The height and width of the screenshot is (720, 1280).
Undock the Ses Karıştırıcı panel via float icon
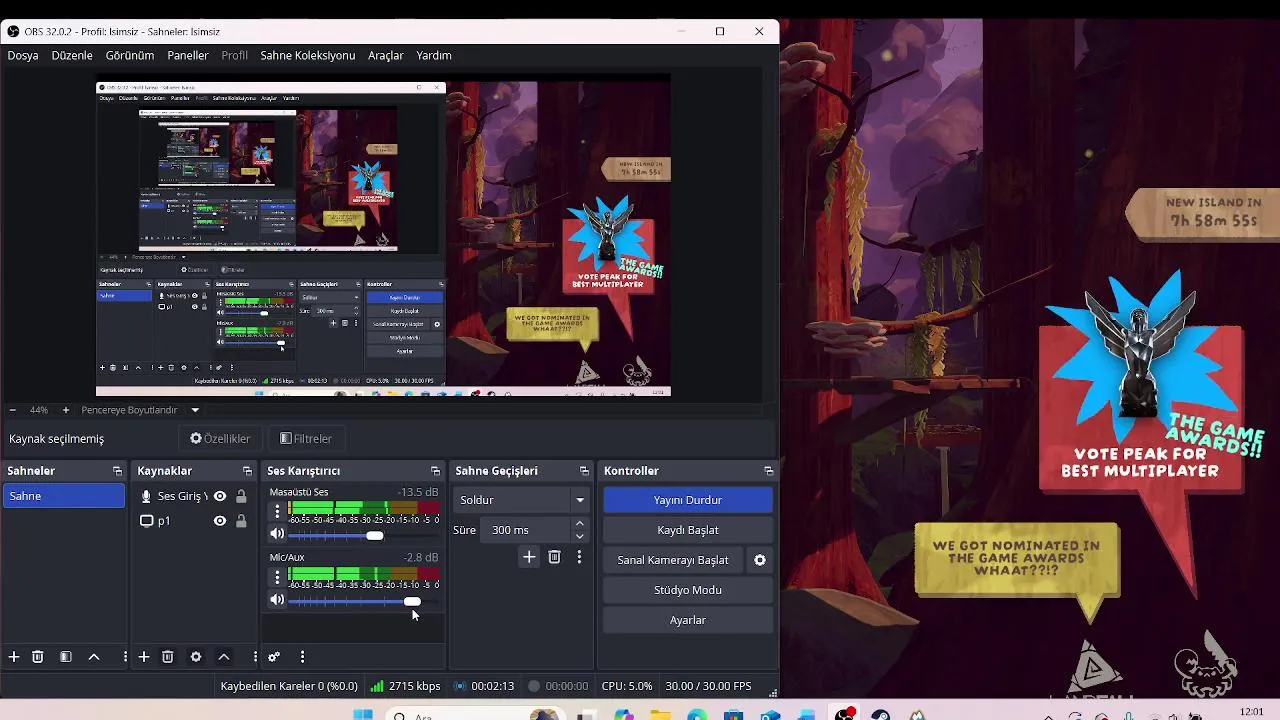tap(435, 471)
